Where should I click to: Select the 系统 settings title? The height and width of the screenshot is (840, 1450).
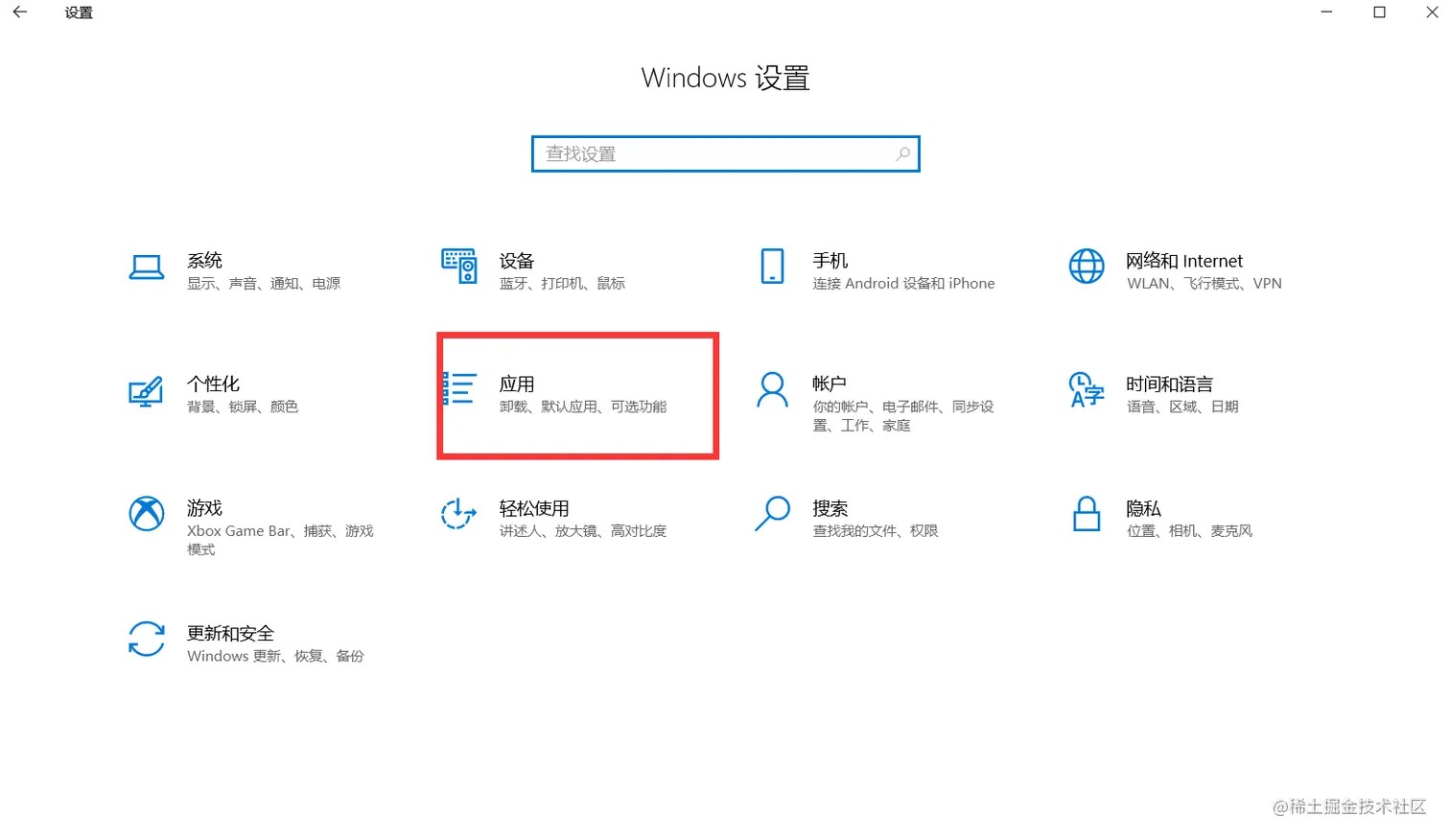204,261
